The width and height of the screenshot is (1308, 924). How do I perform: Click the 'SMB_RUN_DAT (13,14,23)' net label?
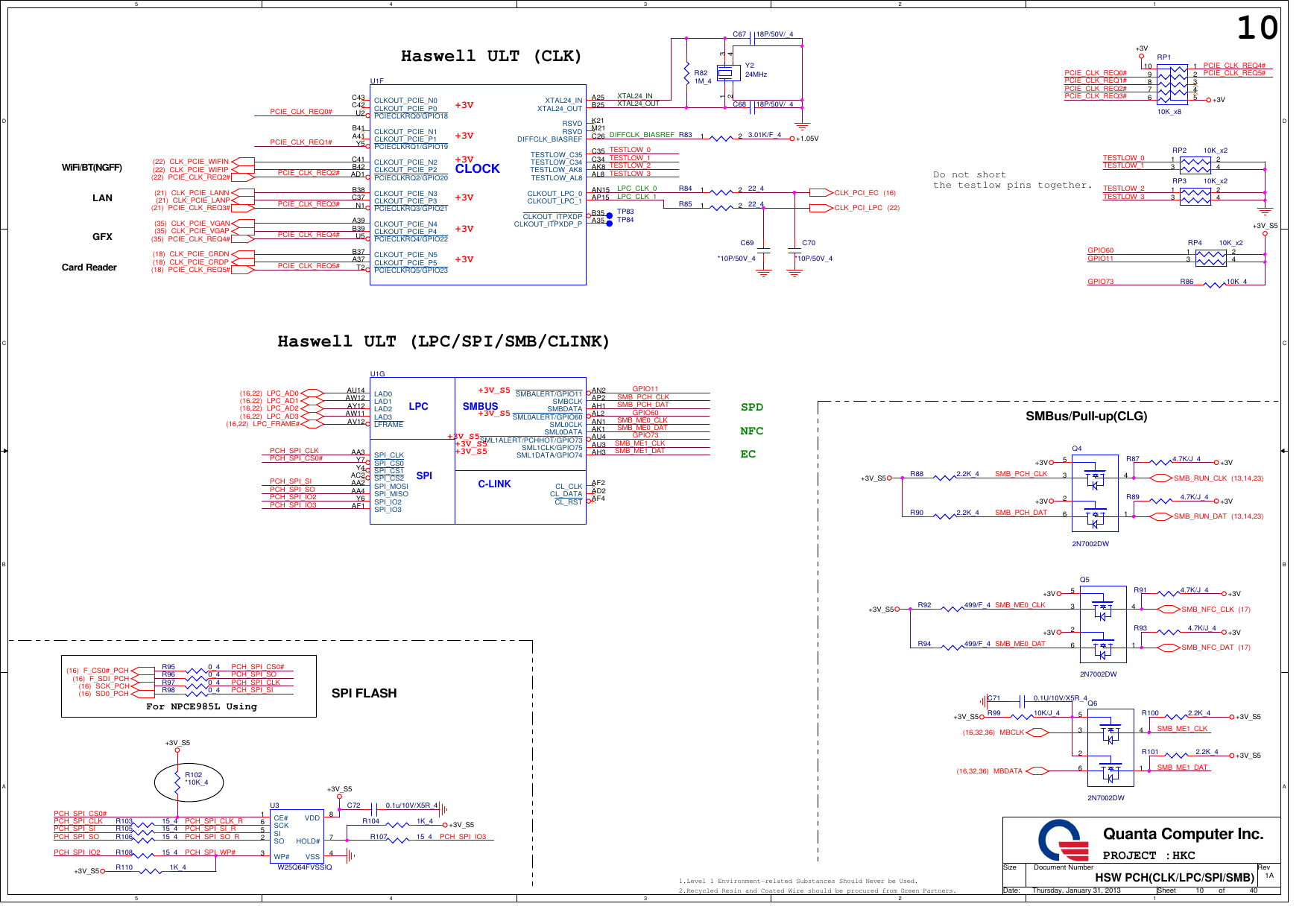[x=1219, y=516]
